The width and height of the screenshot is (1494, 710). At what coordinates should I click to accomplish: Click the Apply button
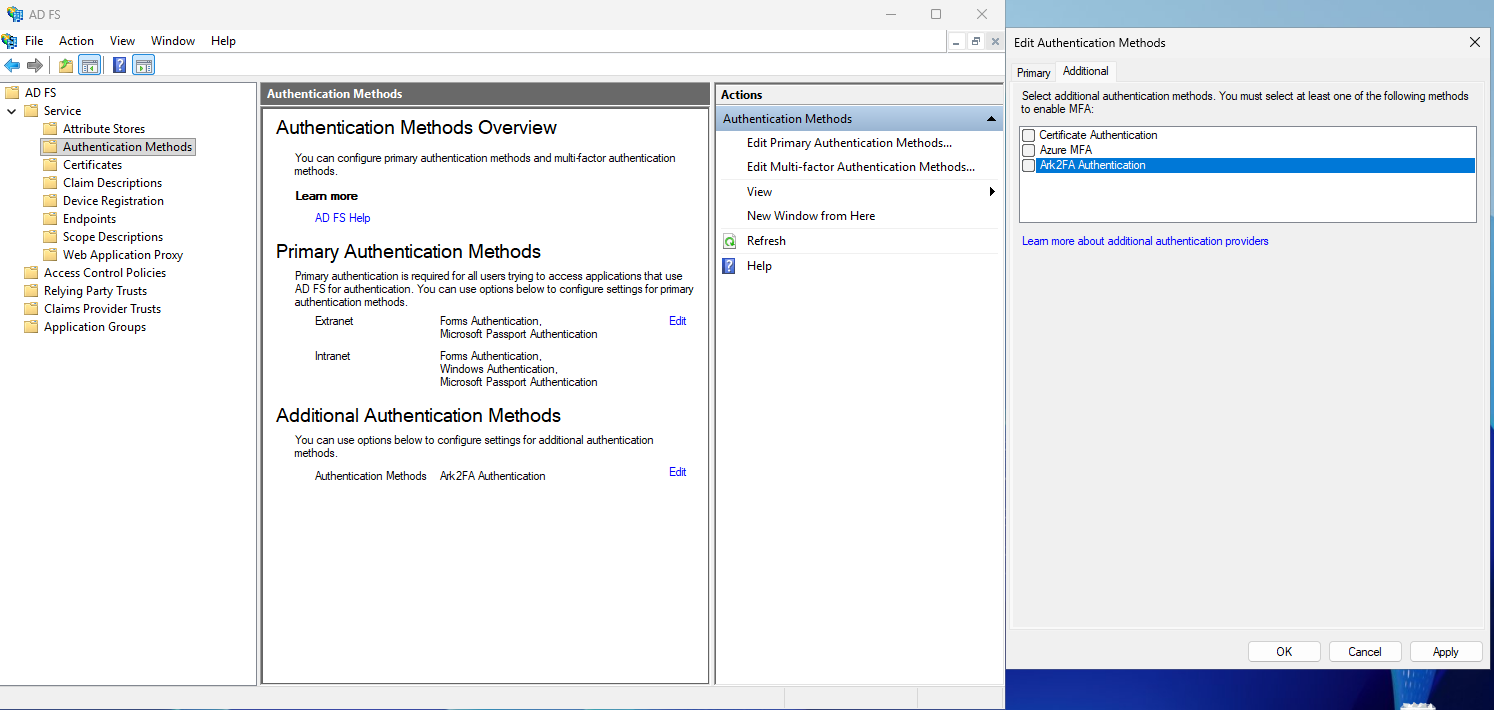[x=1445, y=652]
